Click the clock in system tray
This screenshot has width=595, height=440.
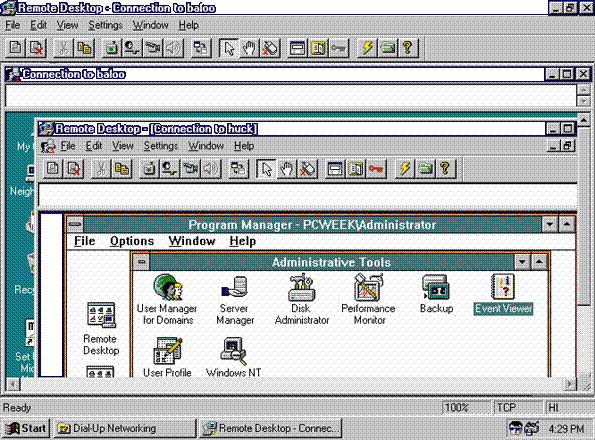(566, 429)
